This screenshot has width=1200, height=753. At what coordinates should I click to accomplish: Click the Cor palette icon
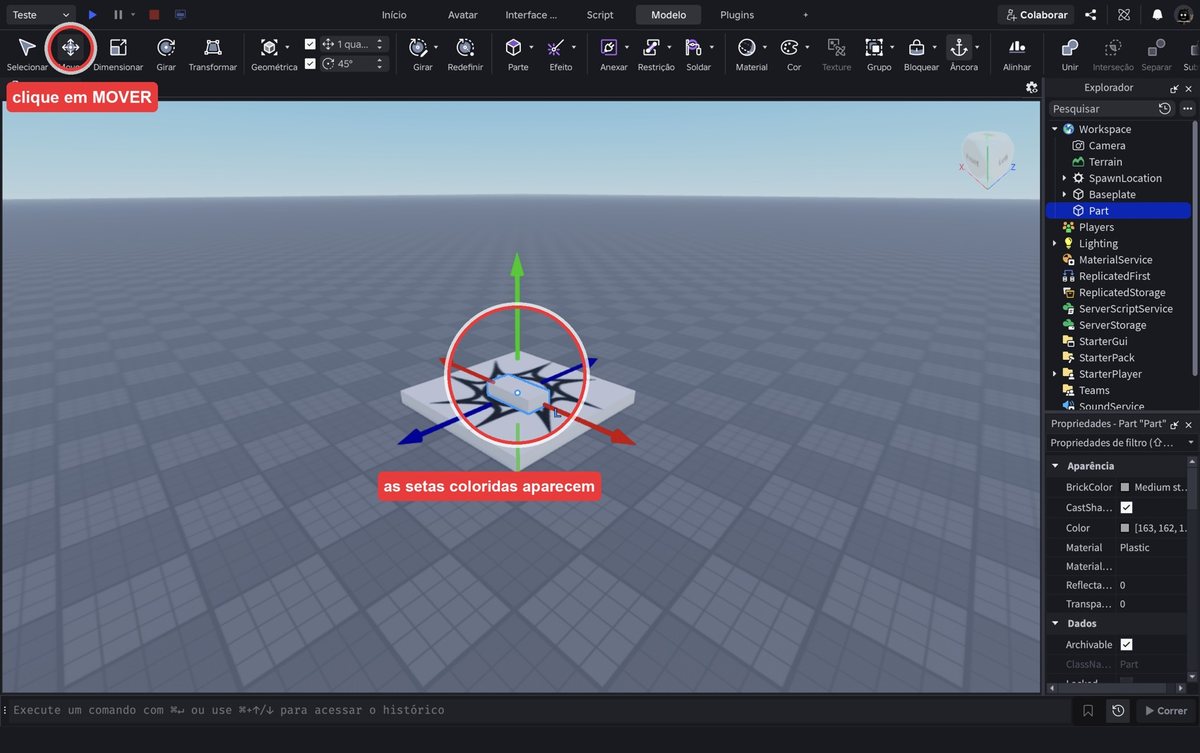(x=790, y=47)
